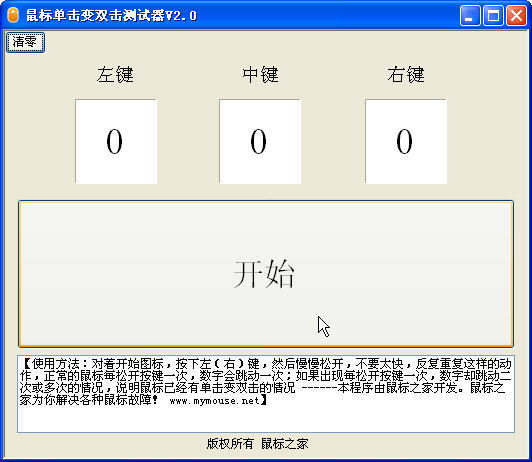Close the tester window
The image size is (532, 462).
pyautogui.click(x=516, y=16)
